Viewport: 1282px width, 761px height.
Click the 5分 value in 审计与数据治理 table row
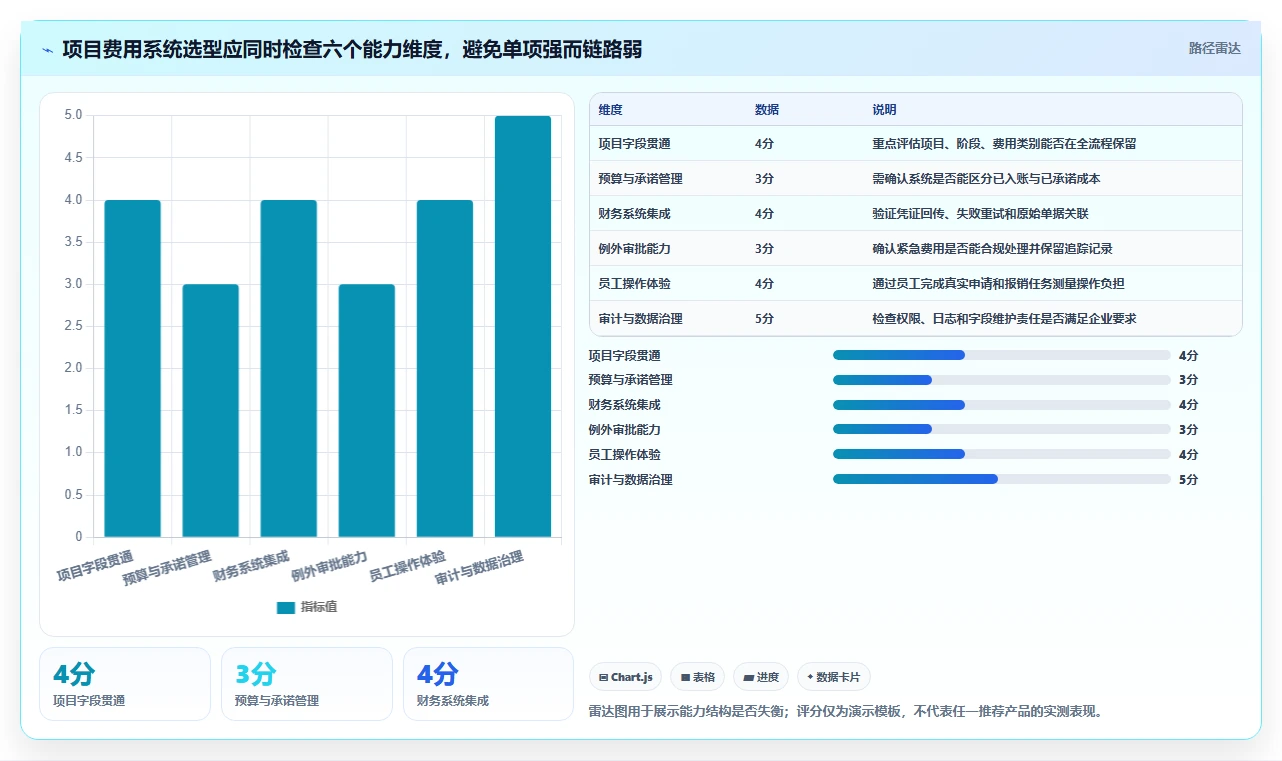click(x=764, y=319)
